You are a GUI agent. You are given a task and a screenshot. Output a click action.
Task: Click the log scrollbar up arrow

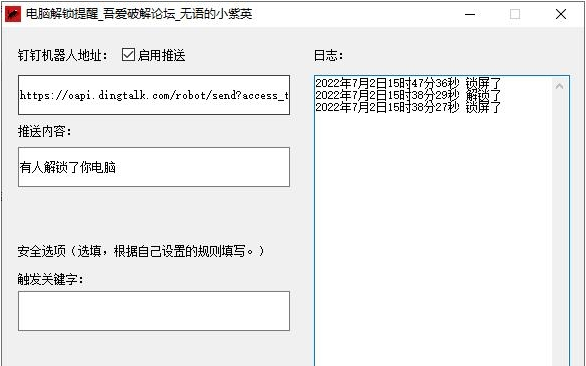tap(559, 86)
